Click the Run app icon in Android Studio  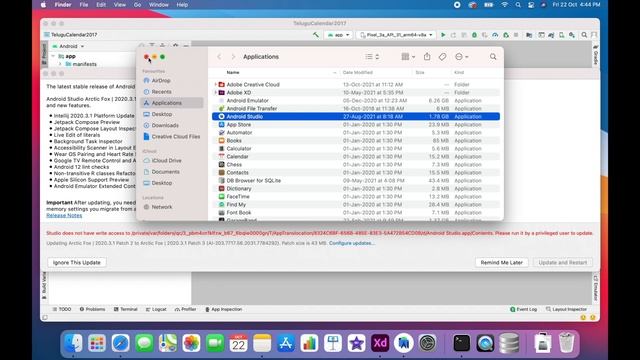443,35
